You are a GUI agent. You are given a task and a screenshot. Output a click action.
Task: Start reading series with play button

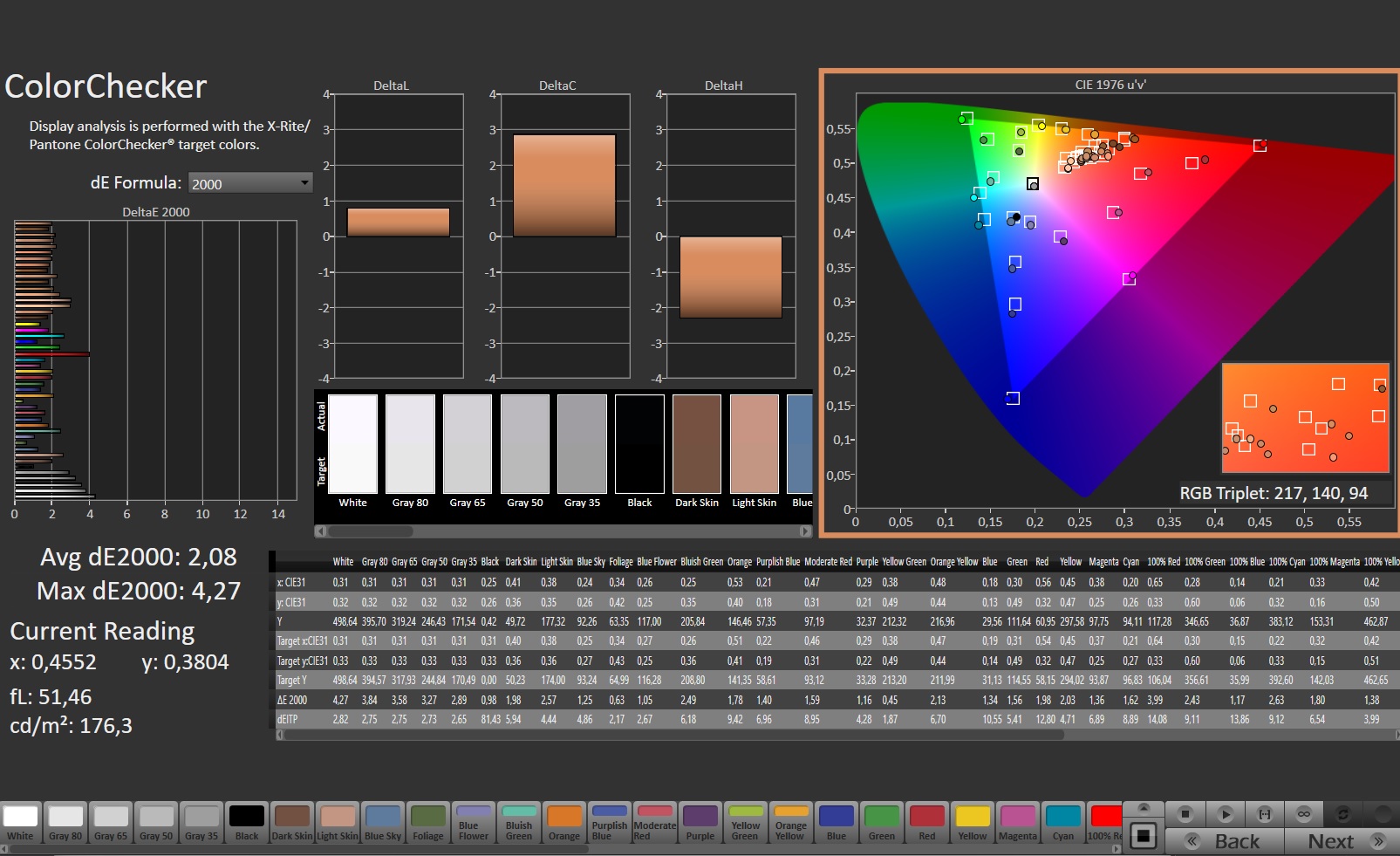pyautogui.click(x=1225, y=814)
